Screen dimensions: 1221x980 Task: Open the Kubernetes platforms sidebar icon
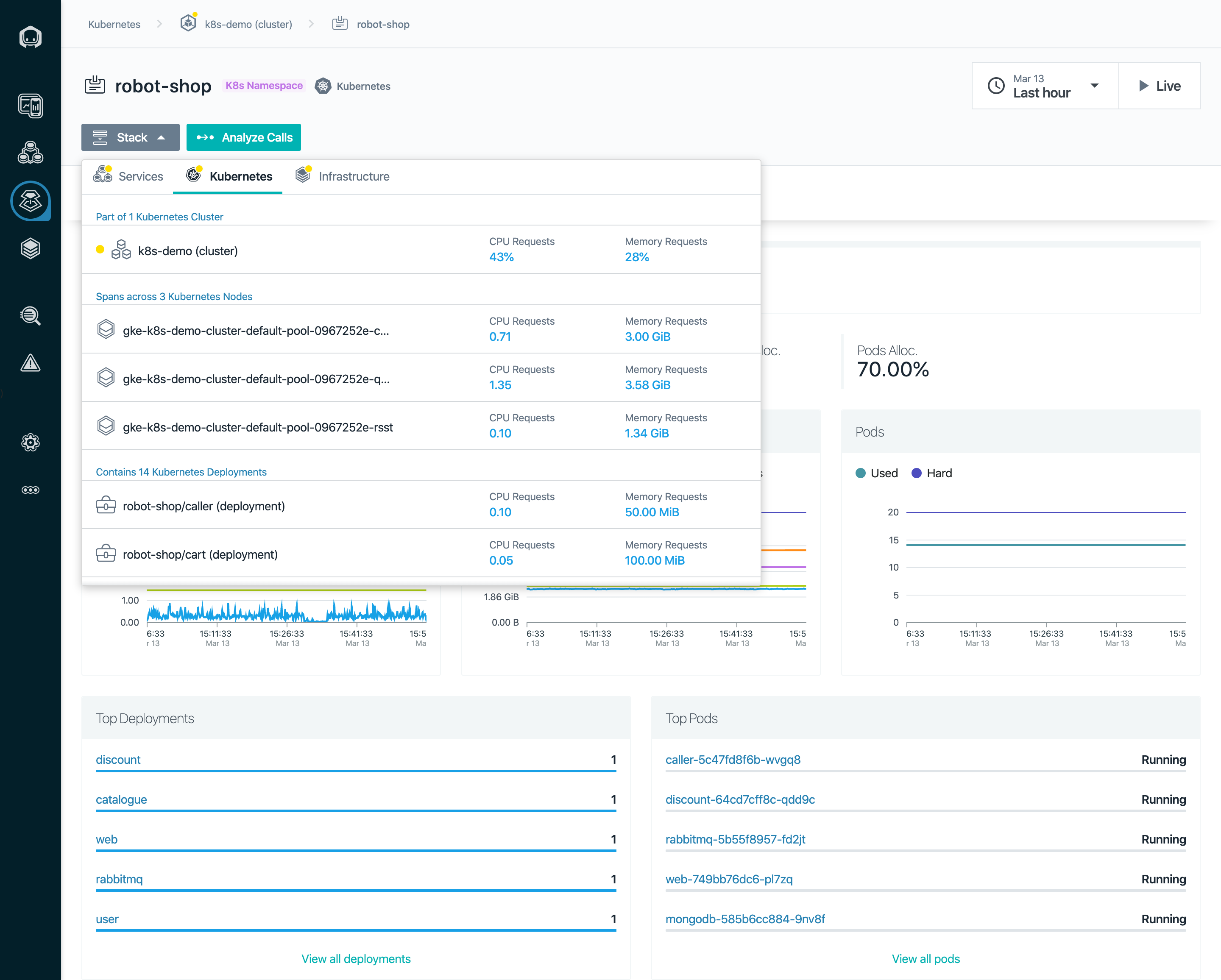[x=30, y=201]
